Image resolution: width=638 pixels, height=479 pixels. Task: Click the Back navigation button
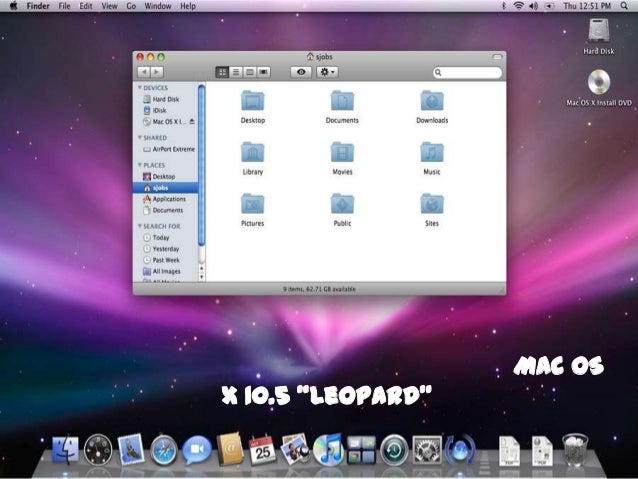coord(144,72)
